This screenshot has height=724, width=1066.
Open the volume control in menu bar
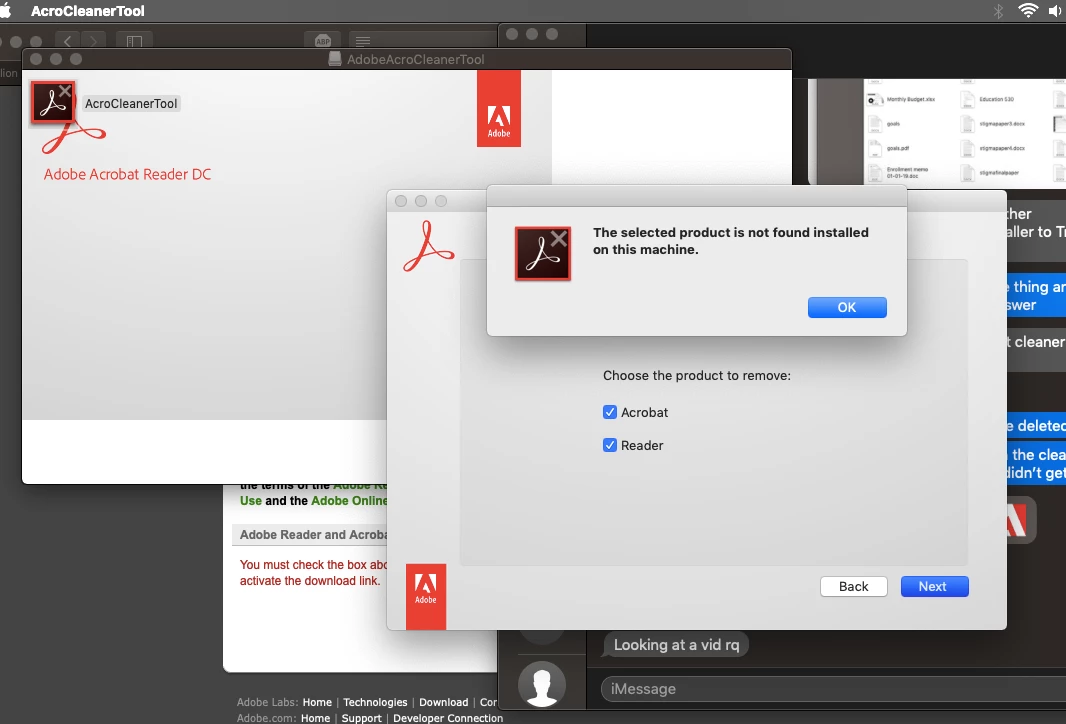1056,11
